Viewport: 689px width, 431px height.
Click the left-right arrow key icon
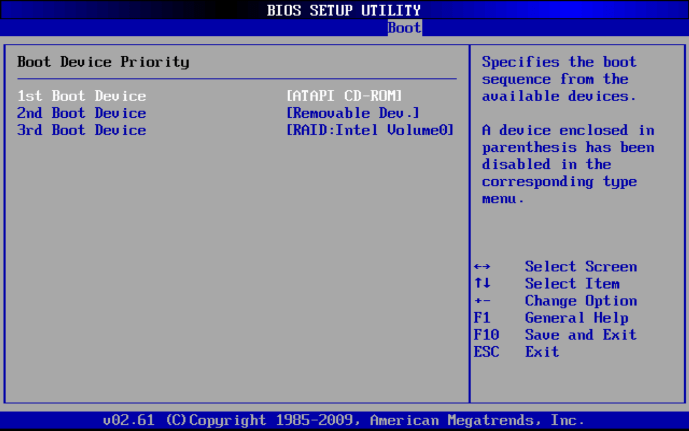[x=482, y=267]
